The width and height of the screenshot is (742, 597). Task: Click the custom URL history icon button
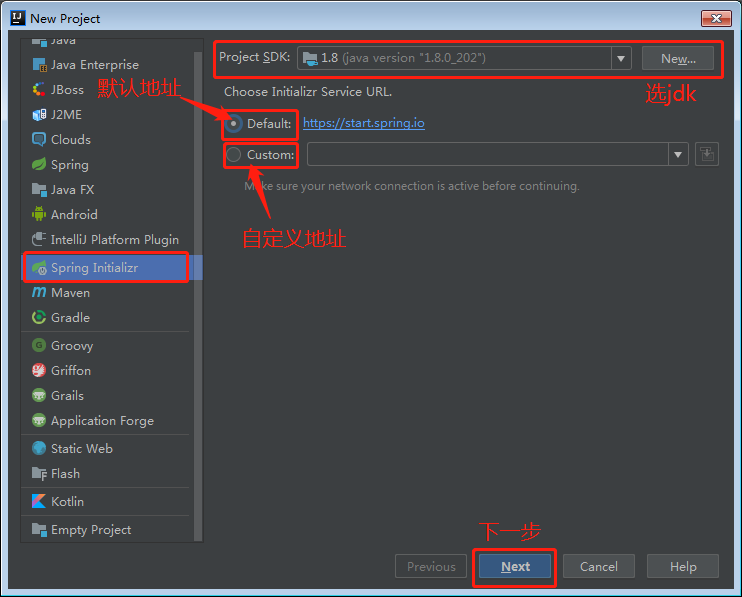click(707, 154)
